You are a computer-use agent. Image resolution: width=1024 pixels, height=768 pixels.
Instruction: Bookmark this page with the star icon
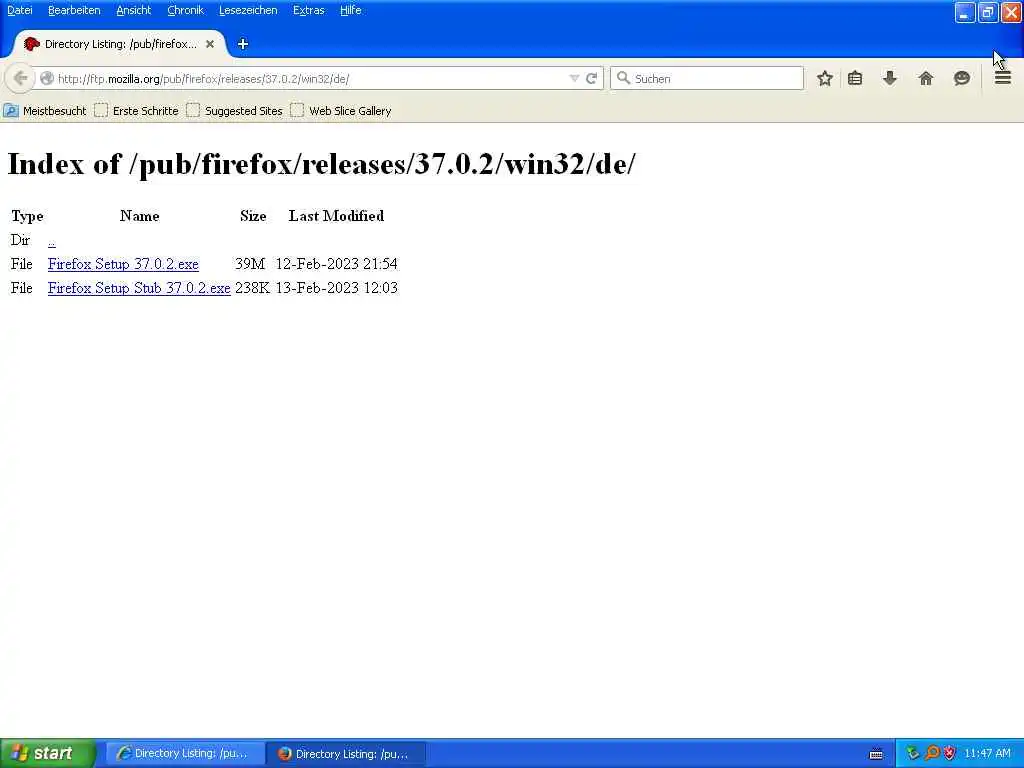(825, 78)
